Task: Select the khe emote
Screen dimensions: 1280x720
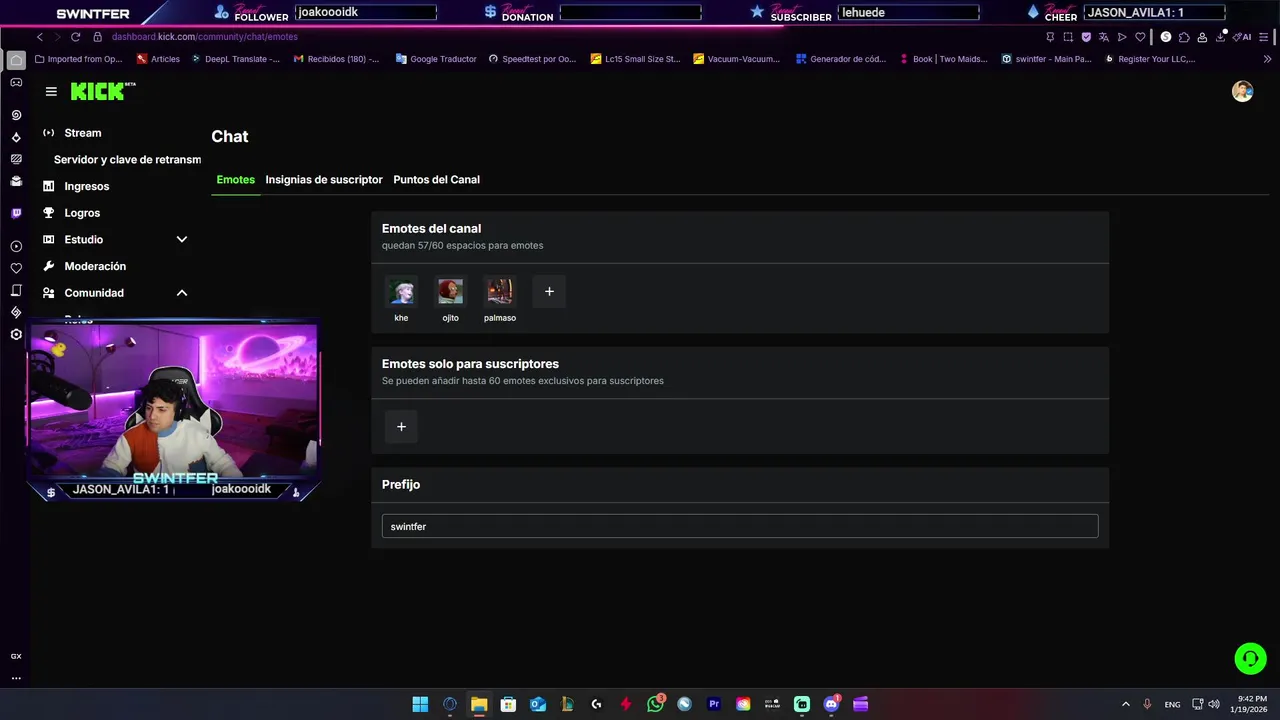Action: pyautogui.click(x=401, y=292)
